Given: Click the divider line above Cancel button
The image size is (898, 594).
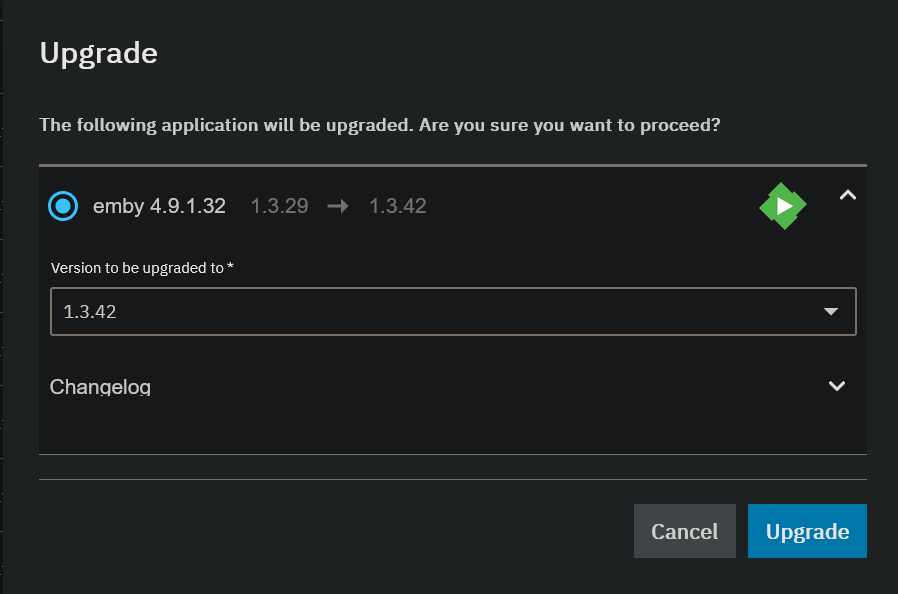Looking at the screenshot, I should coord(452,479).
